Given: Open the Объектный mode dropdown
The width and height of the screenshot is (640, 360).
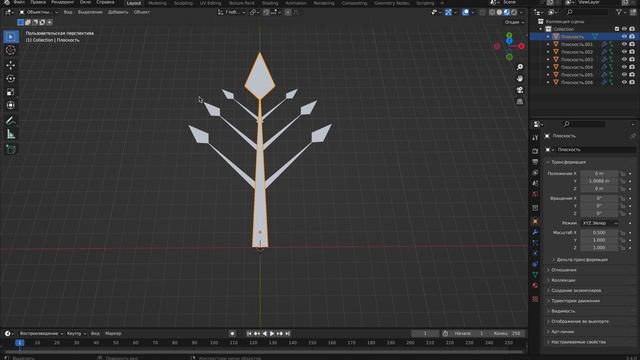Looking at the screenshot, I should (x=39, y=12).
